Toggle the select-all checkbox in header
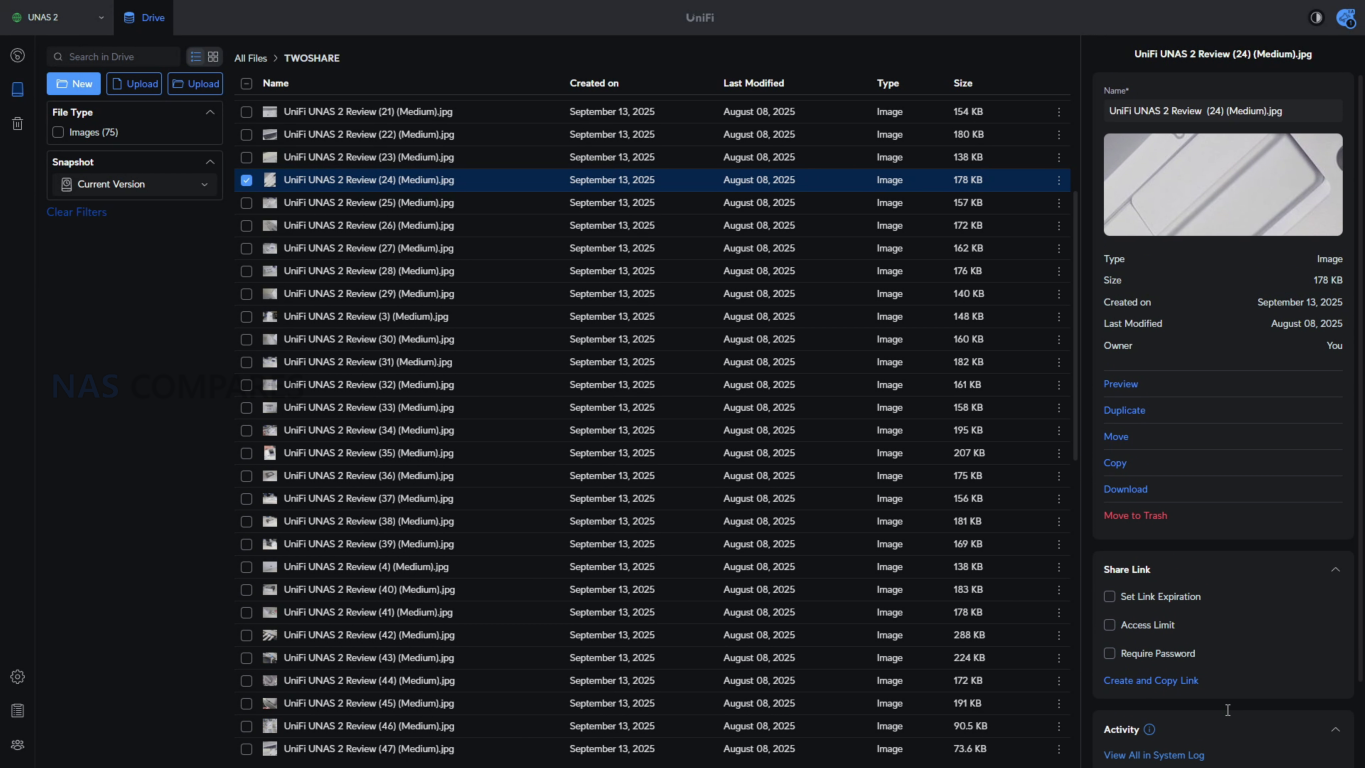Image resolution: width=1365 pixels, height=768 pixels. (x=246, y=84)
